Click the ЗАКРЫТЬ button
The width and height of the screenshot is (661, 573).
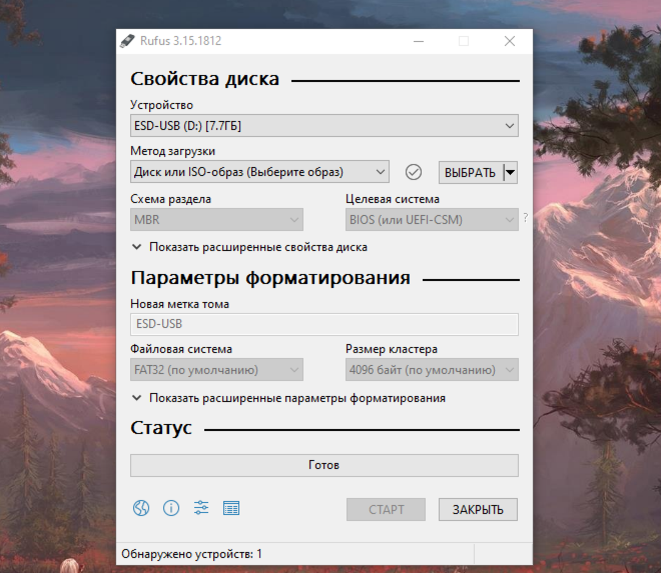click(478, 510)
